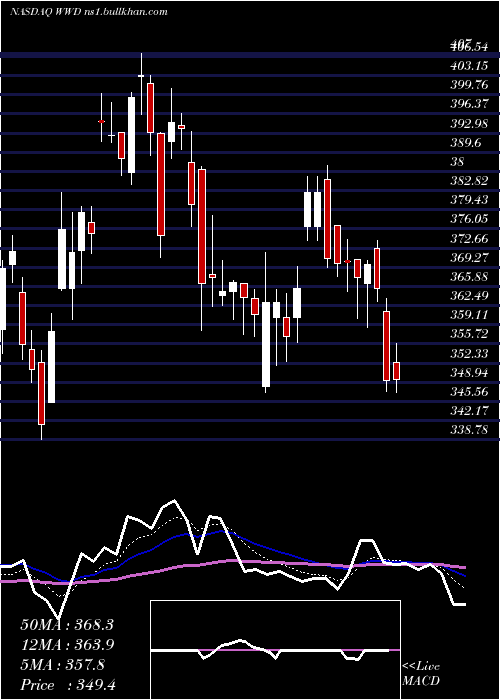Select the 365.88 price axis label

click(469, 276)
